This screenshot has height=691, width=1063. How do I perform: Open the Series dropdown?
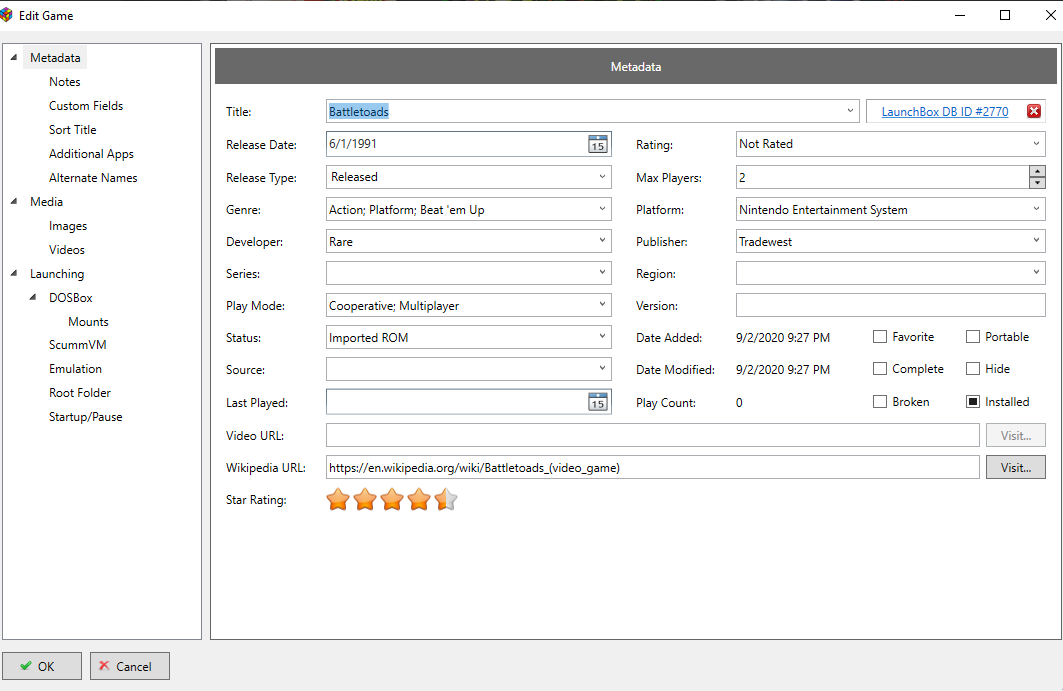click(x=602, y=273)
